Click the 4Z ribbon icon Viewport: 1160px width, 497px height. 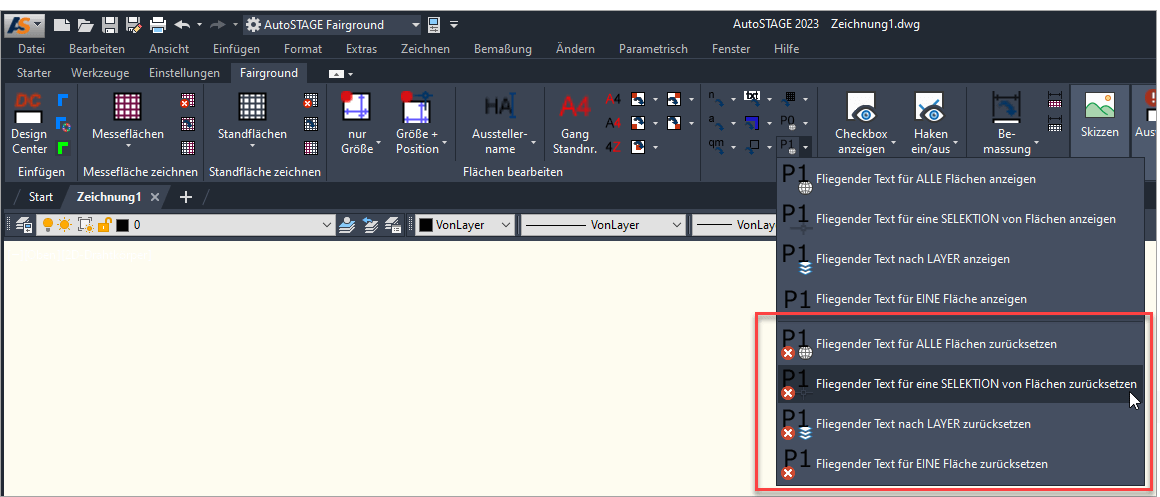[x=613, y=146]
